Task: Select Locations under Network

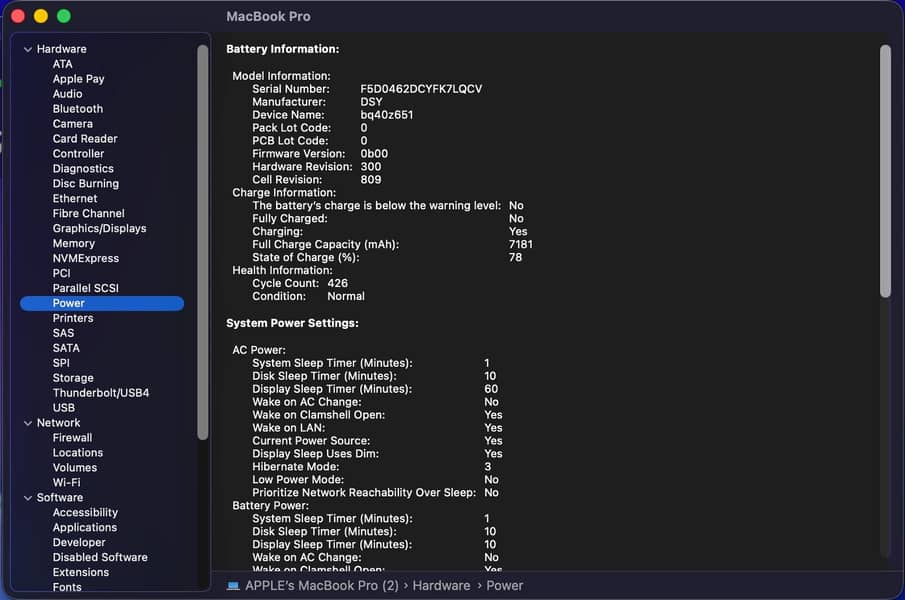Action: point(78,453)
